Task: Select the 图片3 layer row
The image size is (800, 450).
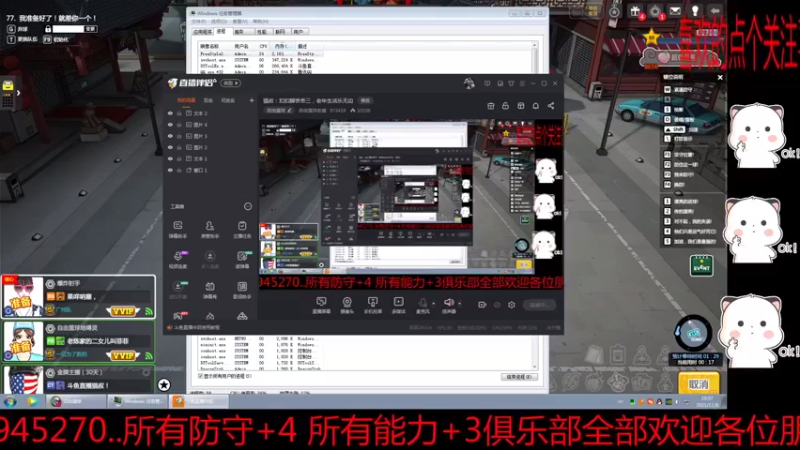Action: [210, 136]
